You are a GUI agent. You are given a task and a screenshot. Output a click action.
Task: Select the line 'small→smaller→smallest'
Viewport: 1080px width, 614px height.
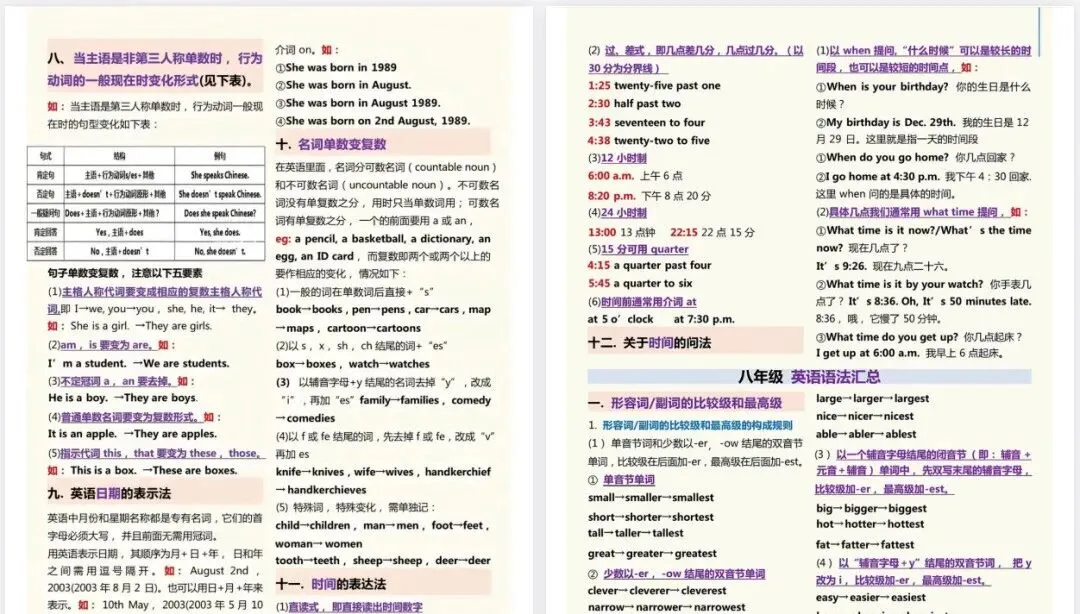click(x=651, y=498)
